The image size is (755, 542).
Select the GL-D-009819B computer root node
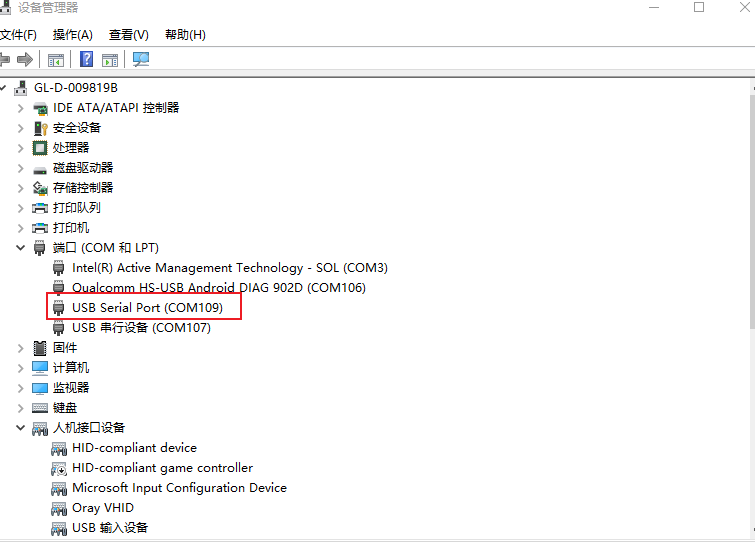(75, 88)
